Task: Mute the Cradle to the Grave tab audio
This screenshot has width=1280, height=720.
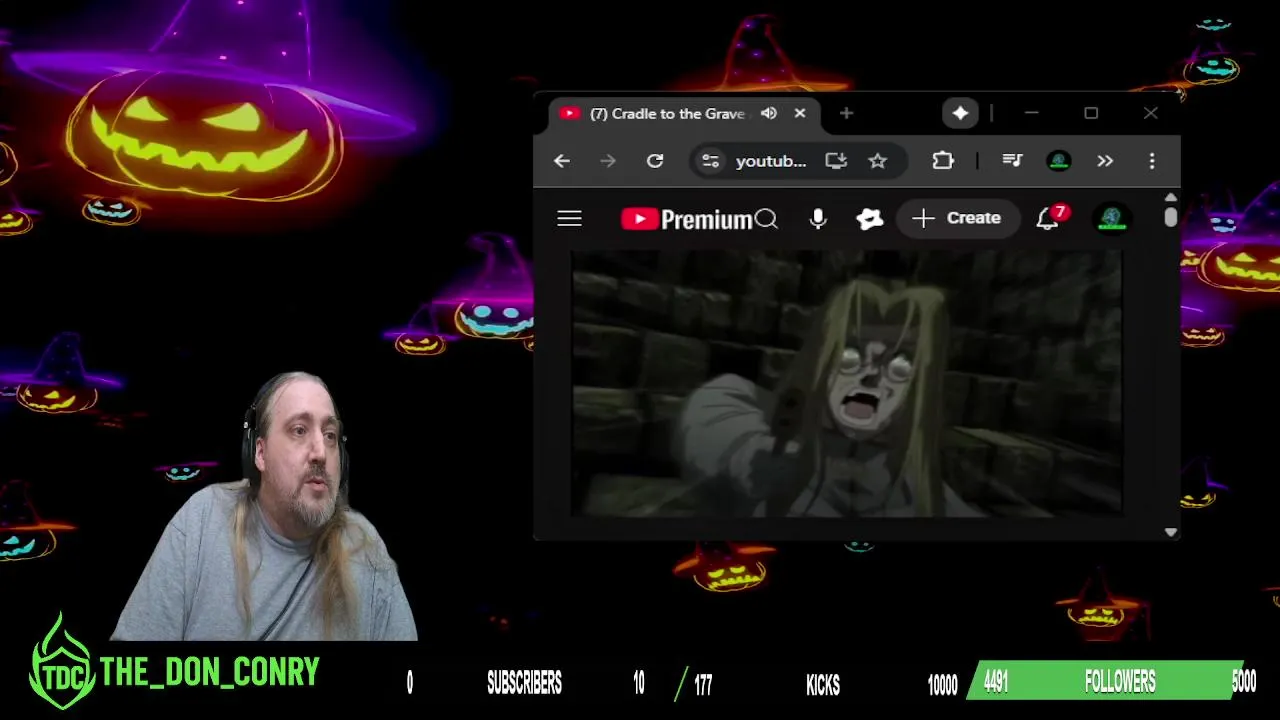Action: coord(769,114)
